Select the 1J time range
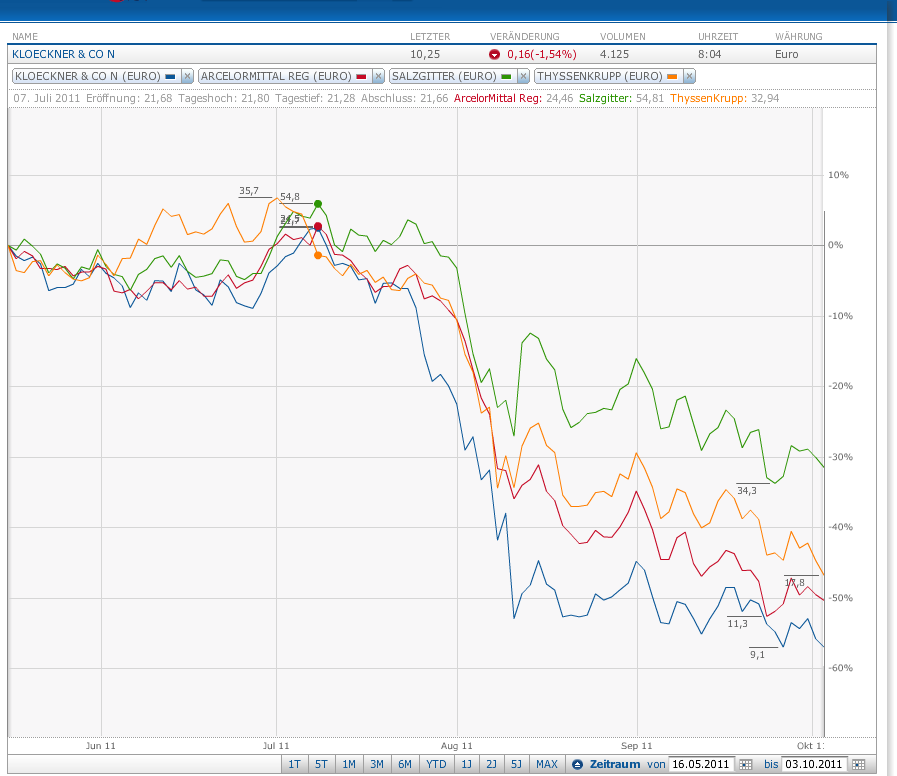Screen dimensions: 897x776 click(x=467, y=765)
